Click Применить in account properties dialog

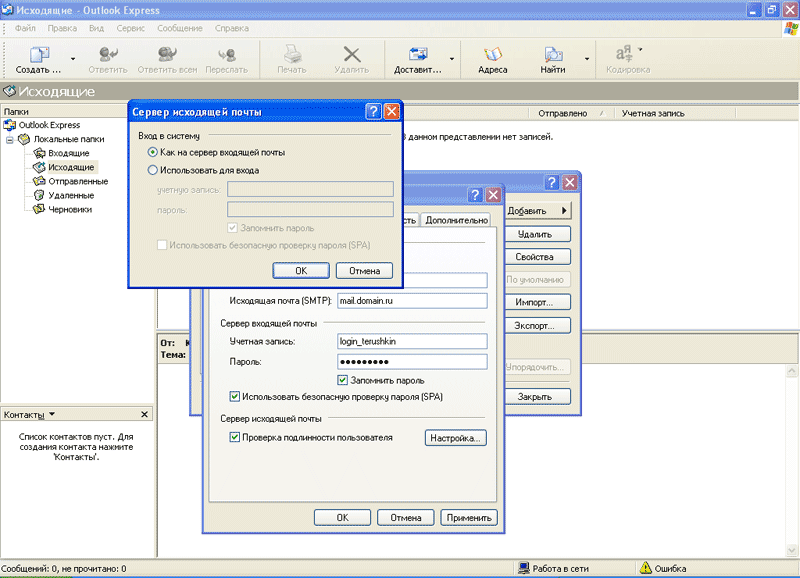469,517
